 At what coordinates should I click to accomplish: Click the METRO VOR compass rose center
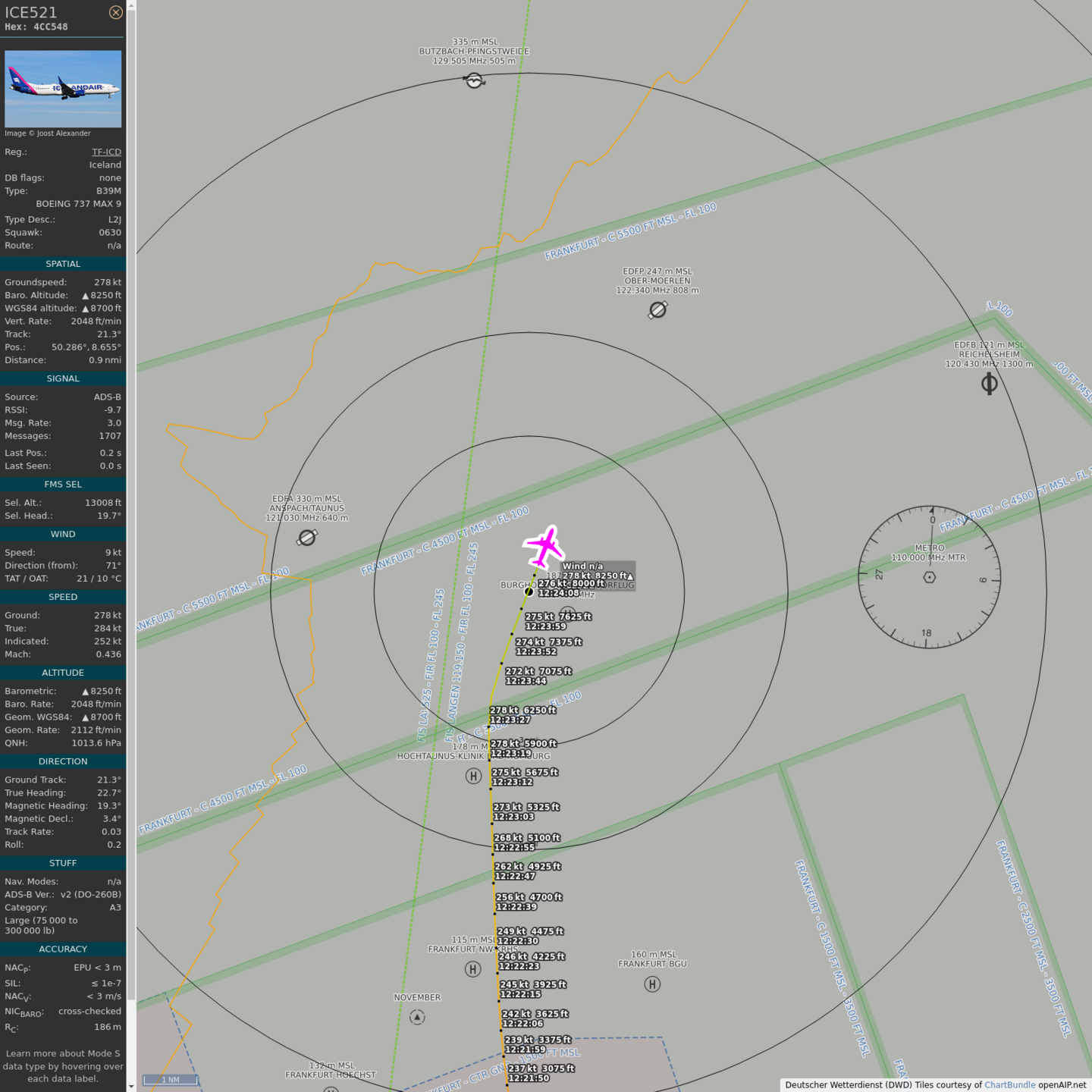(929, 578)
